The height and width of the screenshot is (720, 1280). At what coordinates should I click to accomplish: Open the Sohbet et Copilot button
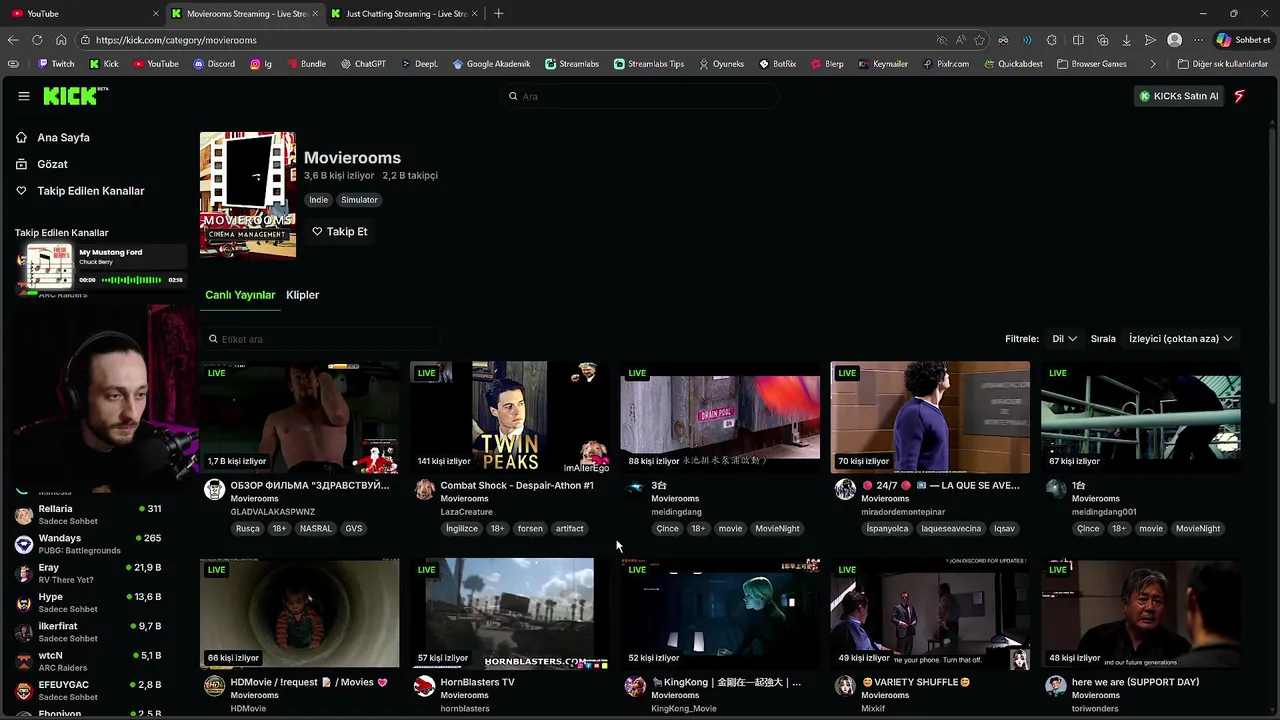coord(1243,40)
